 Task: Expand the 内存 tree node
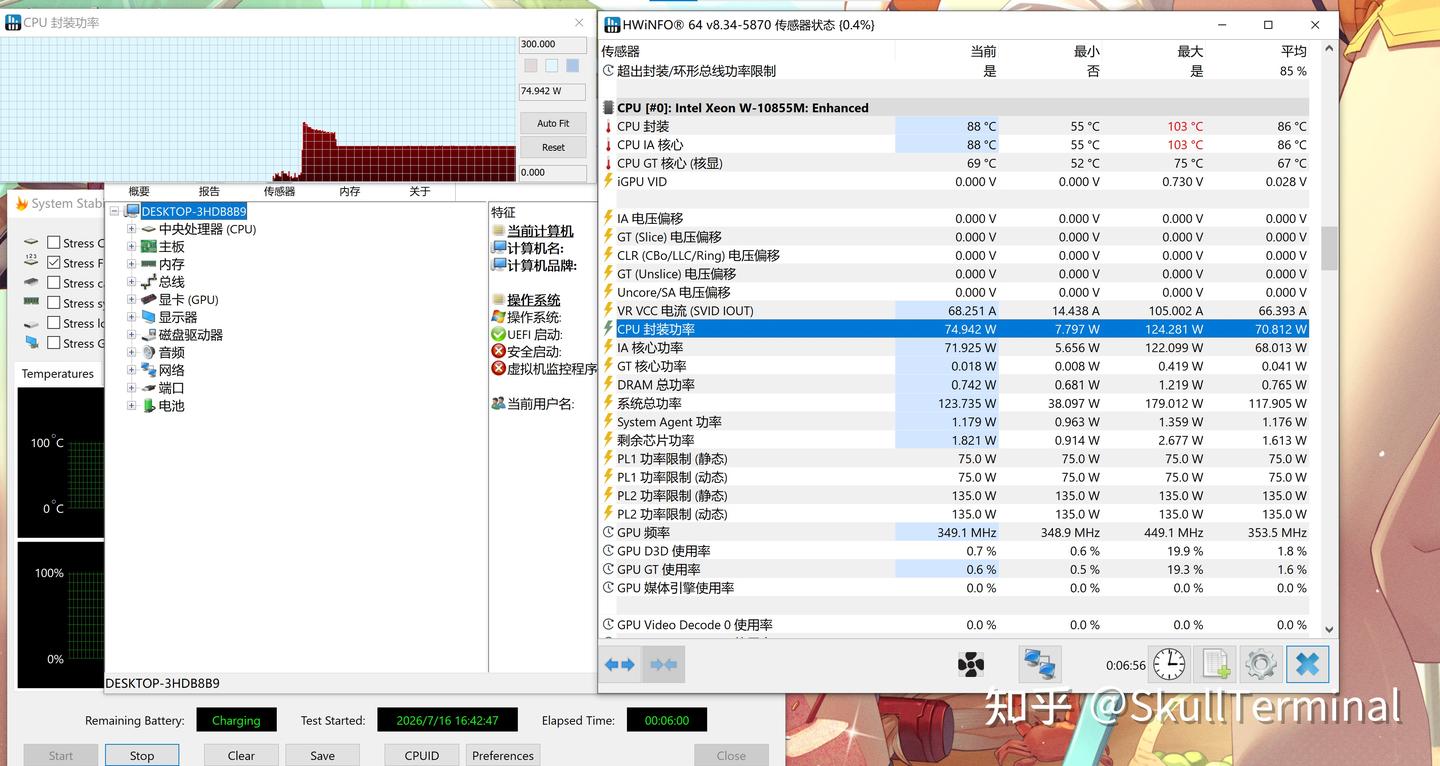131,264
